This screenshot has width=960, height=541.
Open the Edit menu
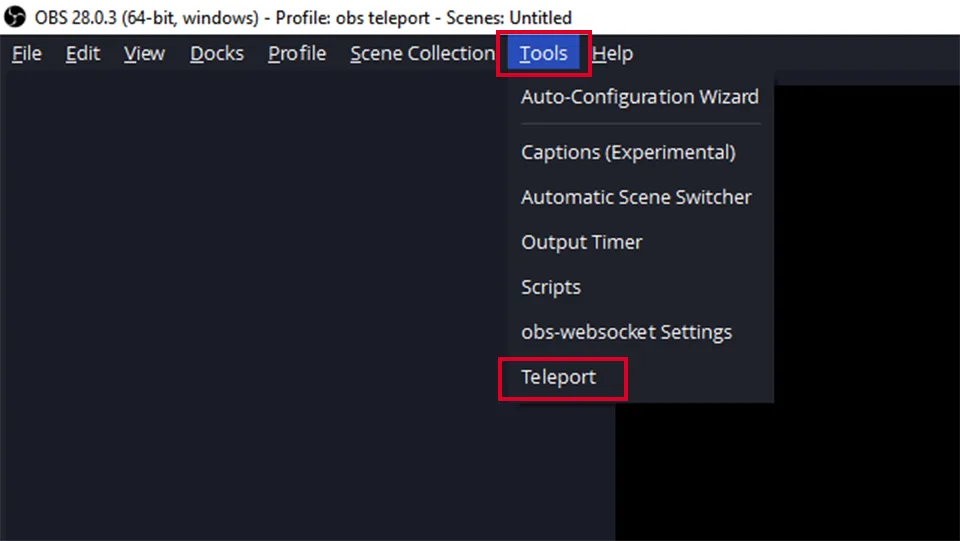[x=83, y=54]
